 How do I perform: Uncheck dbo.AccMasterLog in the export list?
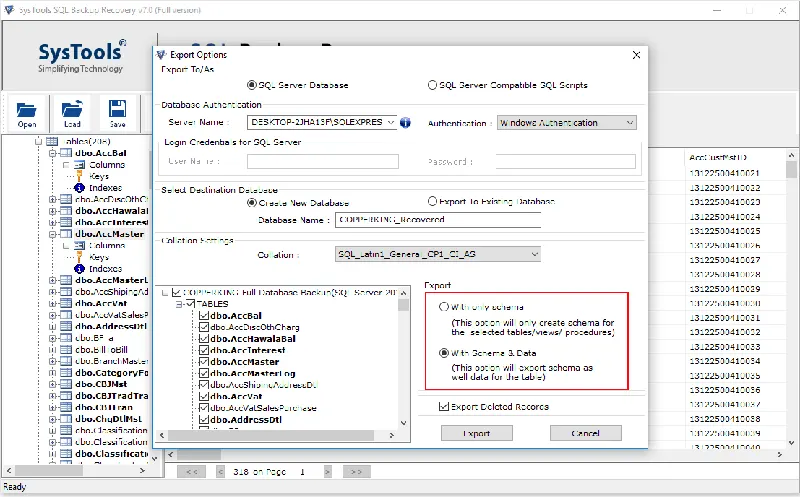(x=204, y=374)
